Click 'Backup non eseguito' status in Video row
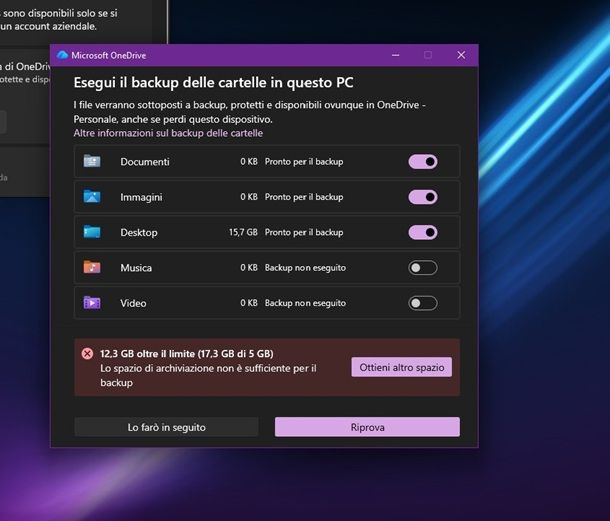The image size is (610, 521). tap(305, 303)
